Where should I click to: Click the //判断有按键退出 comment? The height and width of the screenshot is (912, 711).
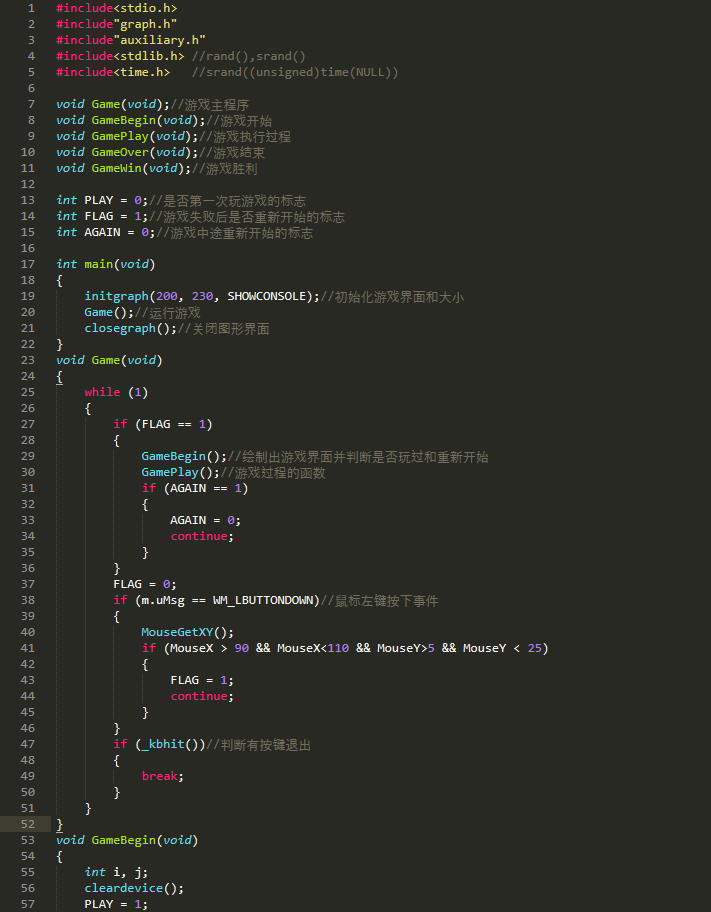258,744
